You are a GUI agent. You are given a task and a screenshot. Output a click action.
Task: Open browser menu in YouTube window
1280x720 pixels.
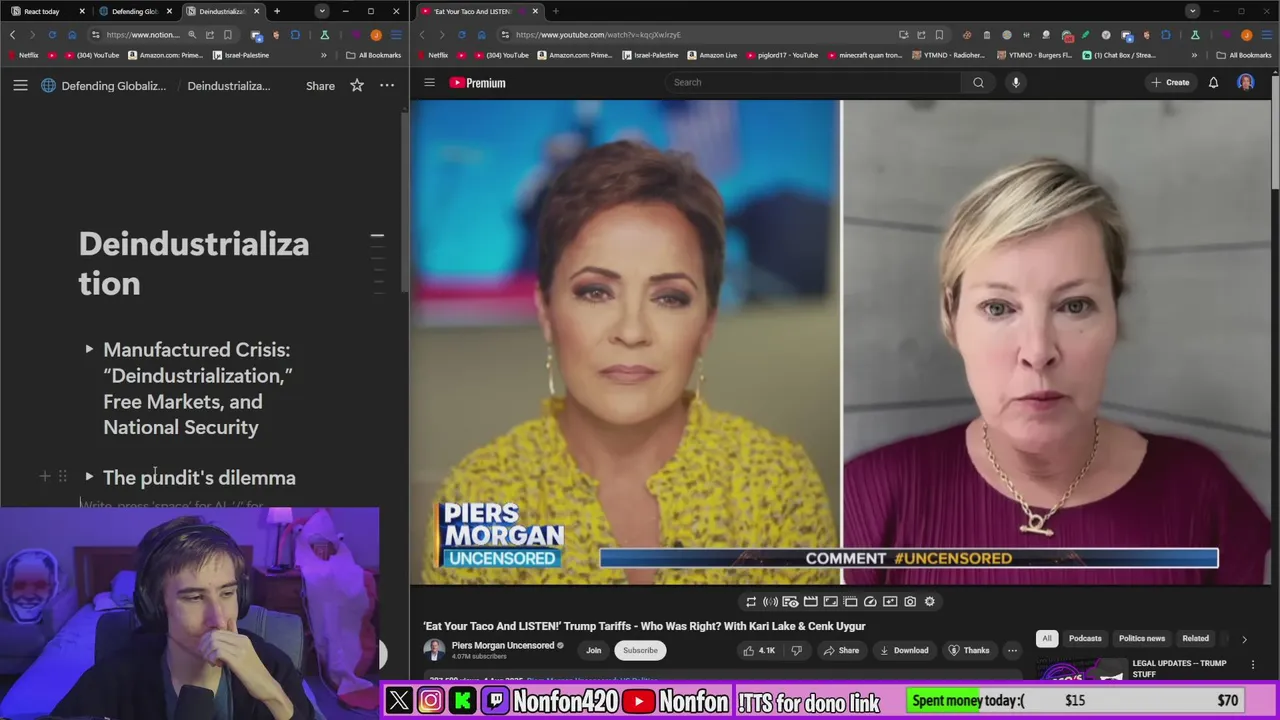pyautogui.click(x=1267, y=35)
